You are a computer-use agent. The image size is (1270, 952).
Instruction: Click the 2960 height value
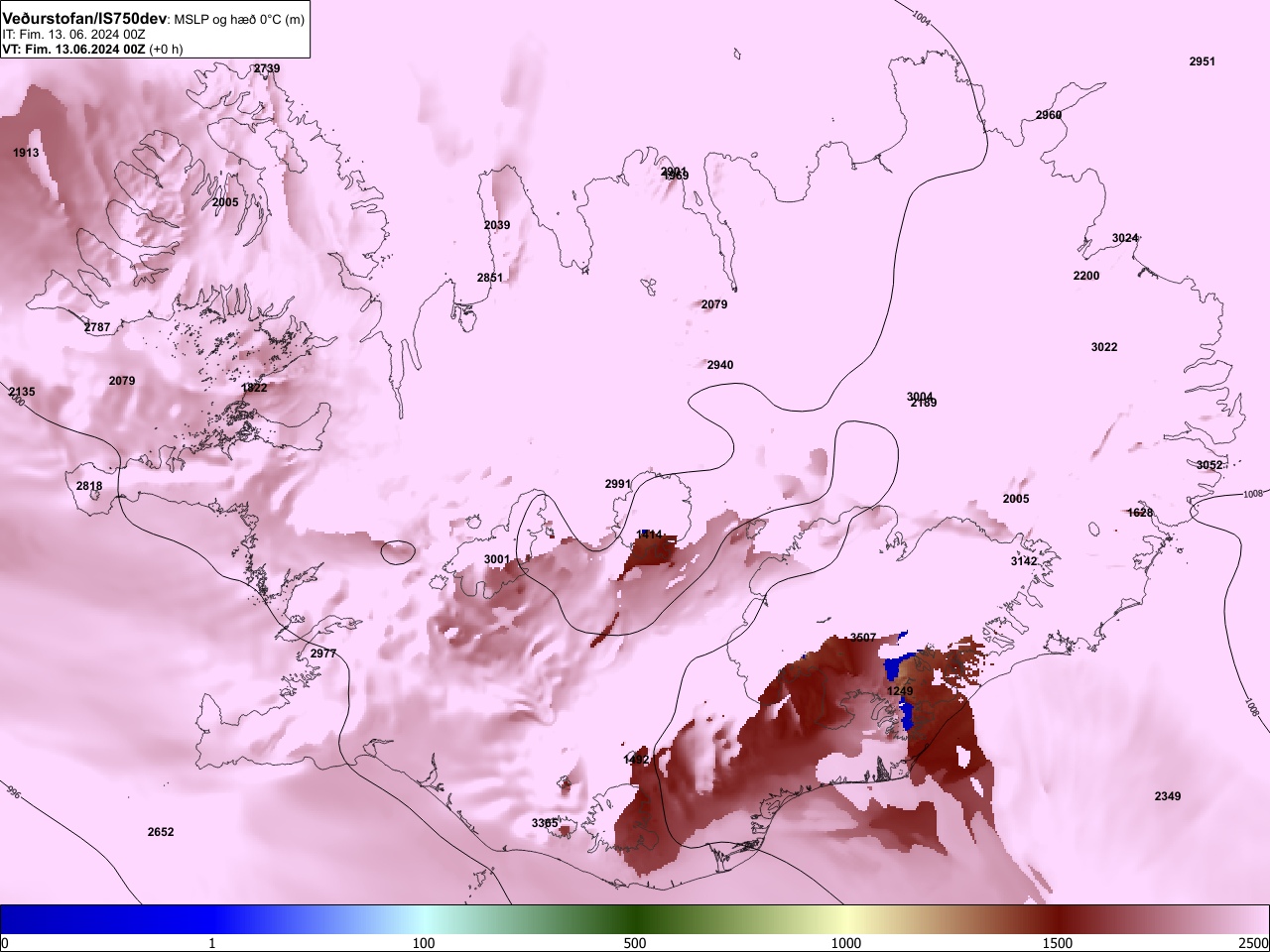point(1049,115)
